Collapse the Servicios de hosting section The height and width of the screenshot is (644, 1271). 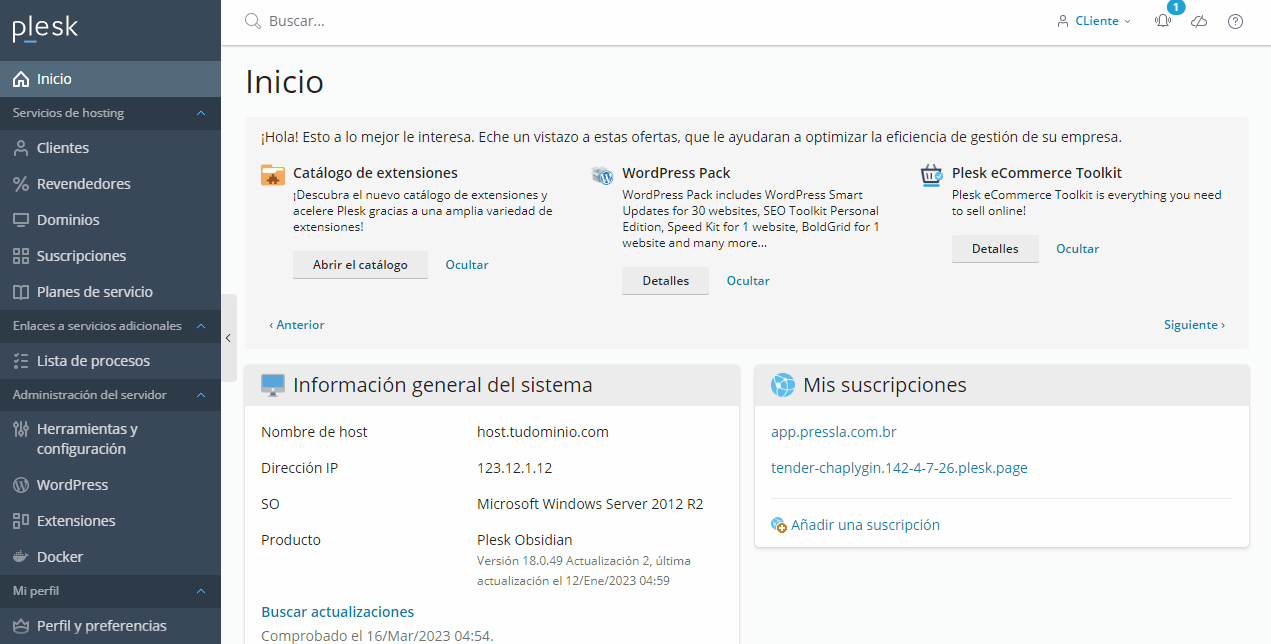pyautogui.click(x=201, y=113)
